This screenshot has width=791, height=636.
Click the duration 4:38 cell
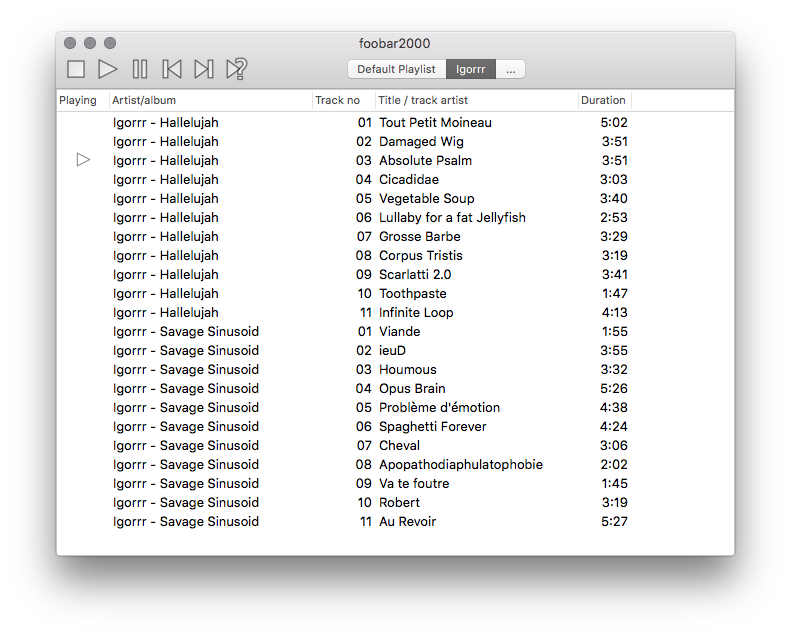click(x=614, y=408)
